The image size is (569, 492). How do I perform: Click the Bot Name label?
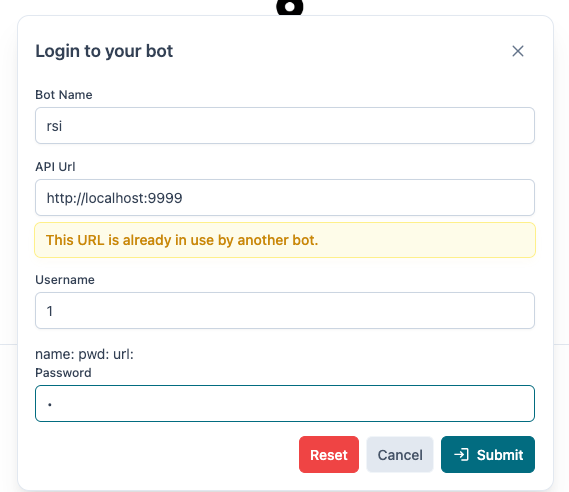pos(64,95)
